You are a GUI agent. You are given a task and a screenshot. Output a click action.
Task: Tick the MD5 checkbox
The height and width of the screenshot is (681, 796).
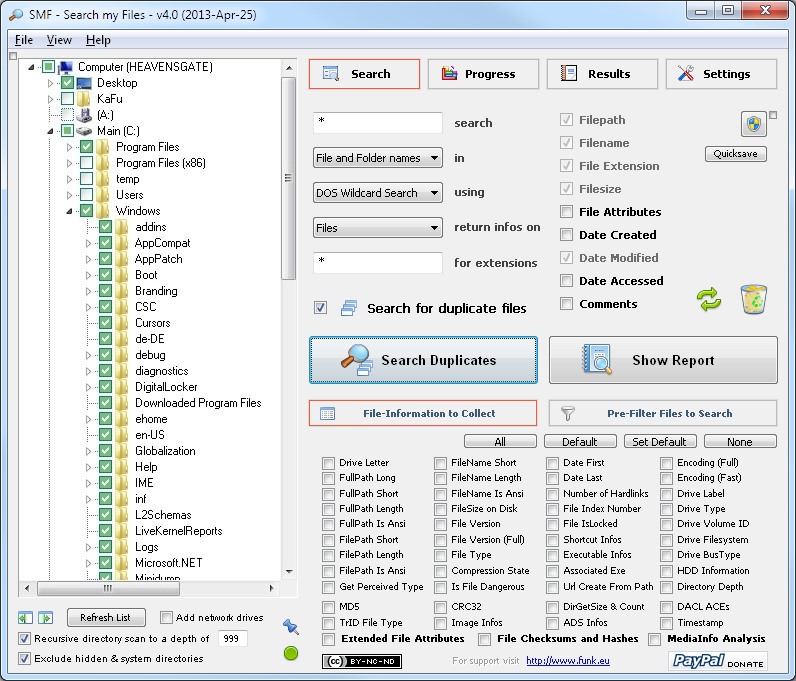(x=328, y=607)
